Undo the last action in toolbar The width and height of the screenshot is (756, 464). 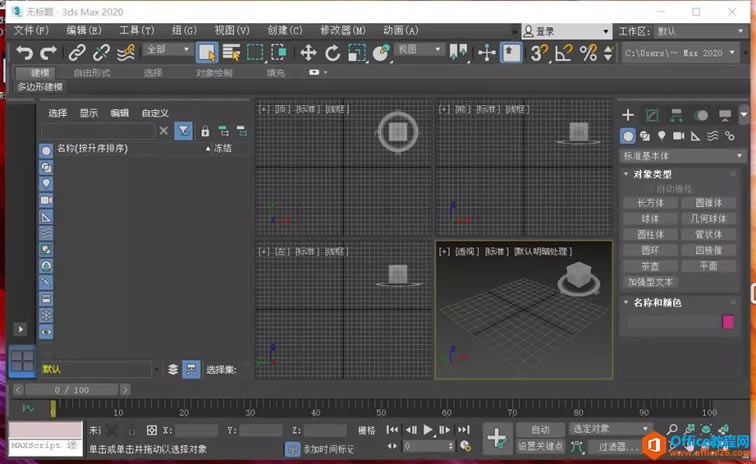(24, 52)
